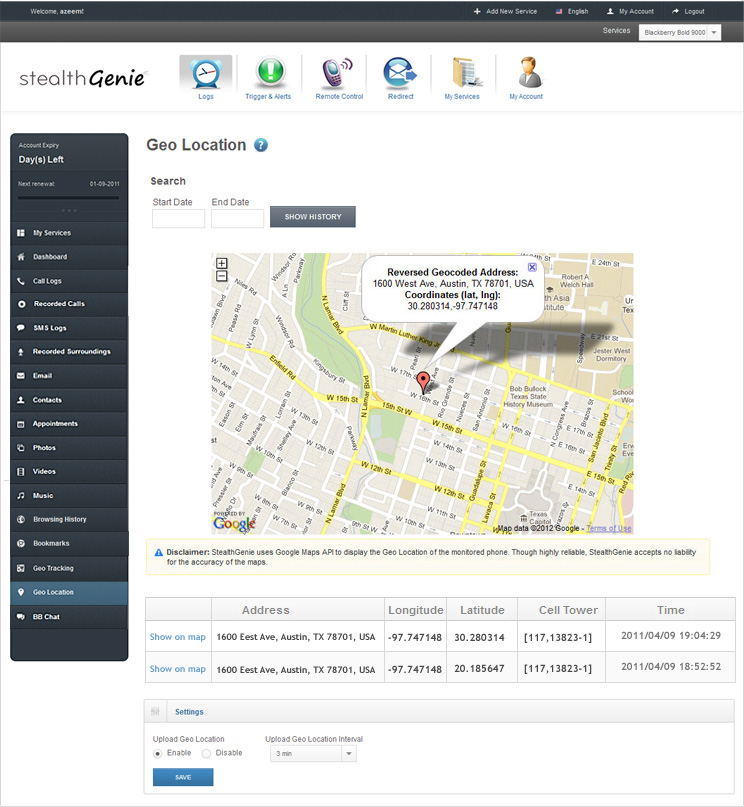Open Music in sidebar
The width and height of the screenshot is (744, 807).
coord(69,496)
